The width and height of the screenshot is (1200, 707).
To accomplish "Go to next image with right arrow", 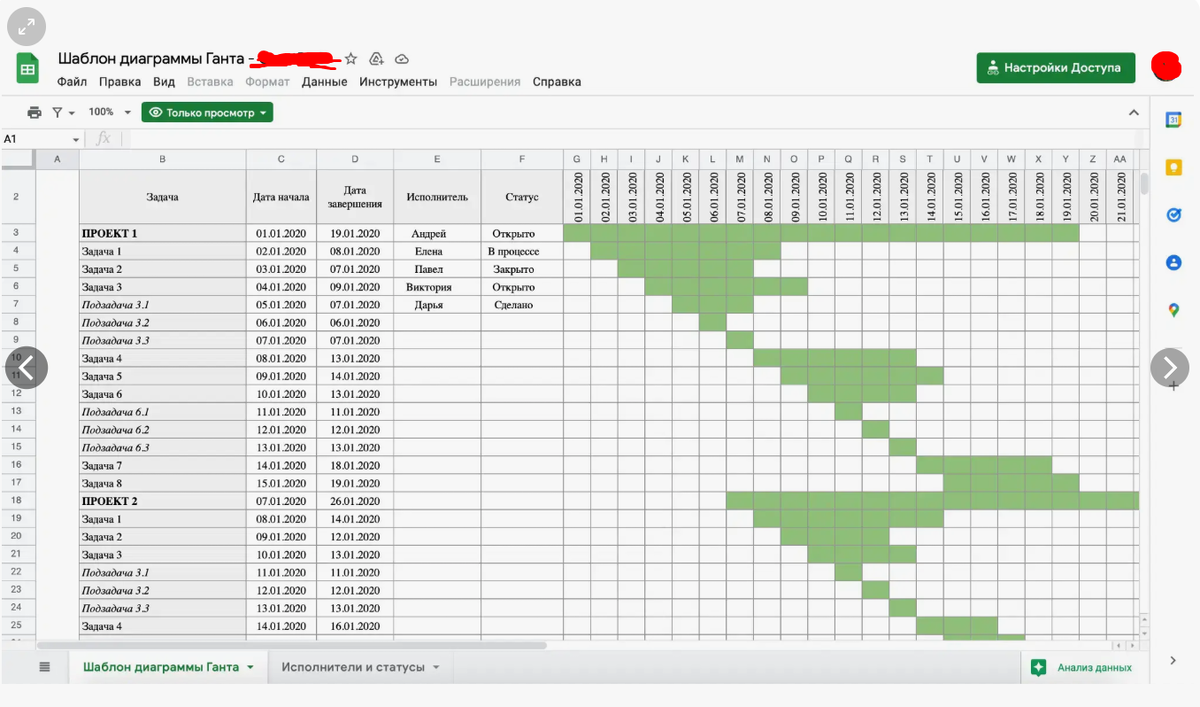I will coord(1170,367).
